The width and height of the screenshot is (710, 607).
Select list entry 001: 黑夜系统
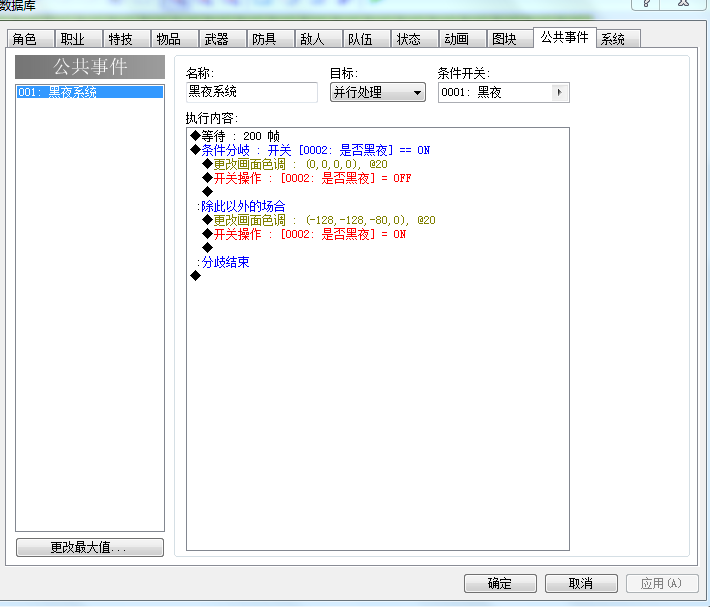coord(90,92)
